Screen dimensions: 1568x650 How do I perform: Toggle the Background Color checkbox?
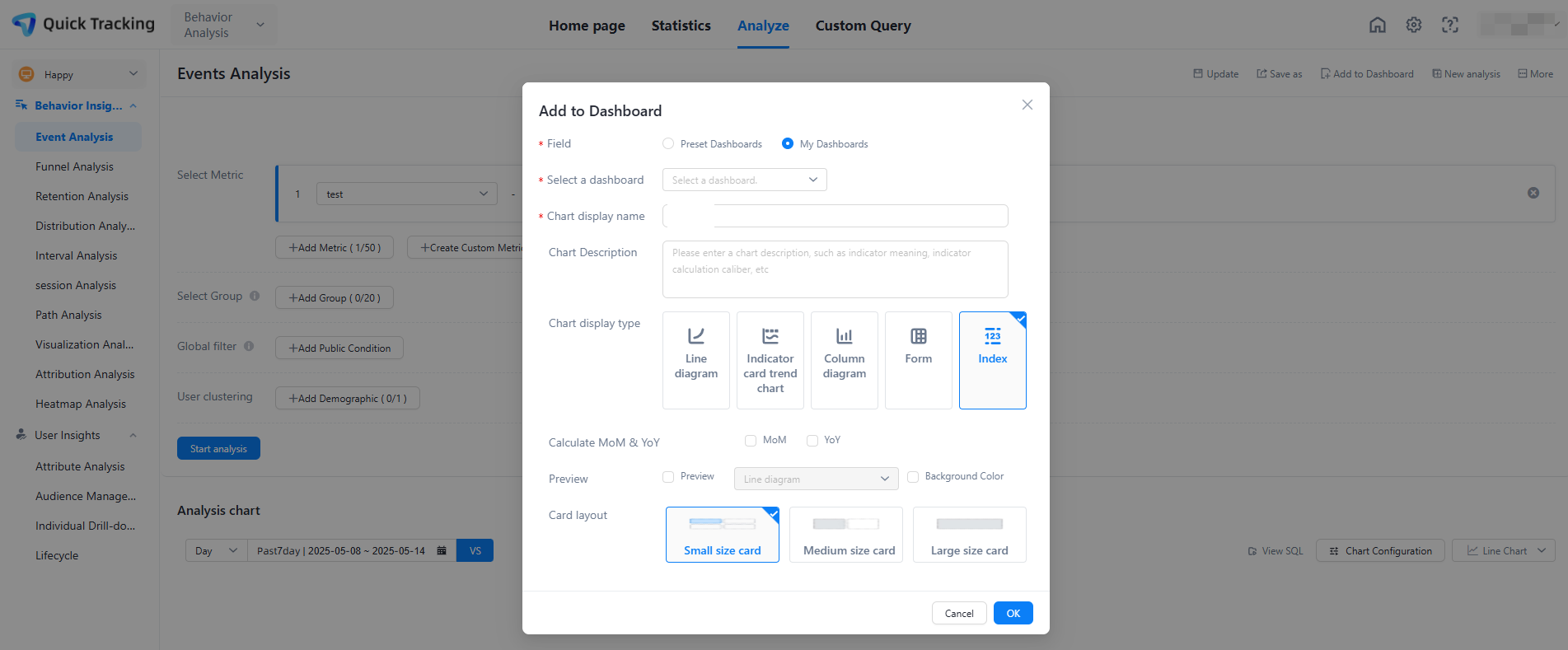[913, 477]
